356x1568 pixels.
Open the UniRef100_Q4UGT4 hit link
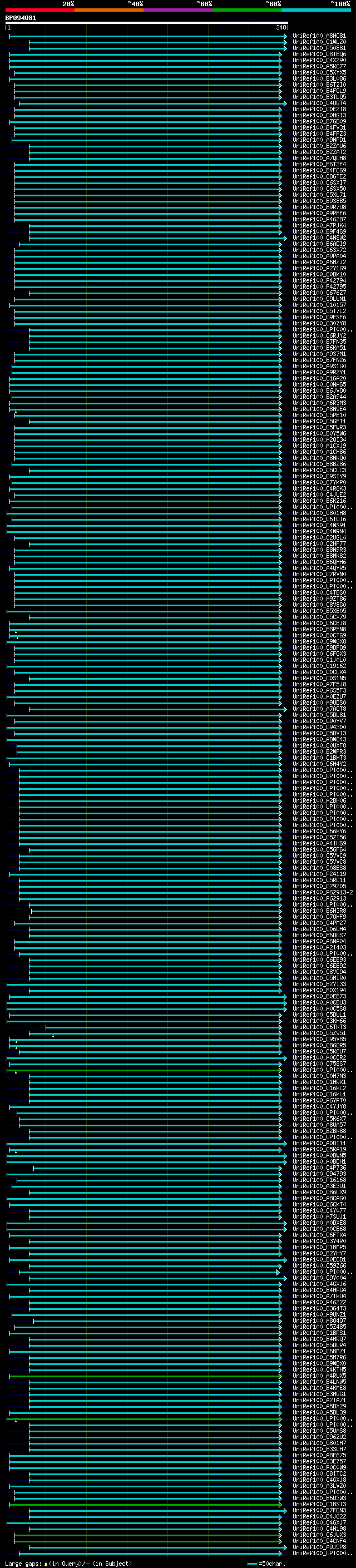click(x=319, y=103)
